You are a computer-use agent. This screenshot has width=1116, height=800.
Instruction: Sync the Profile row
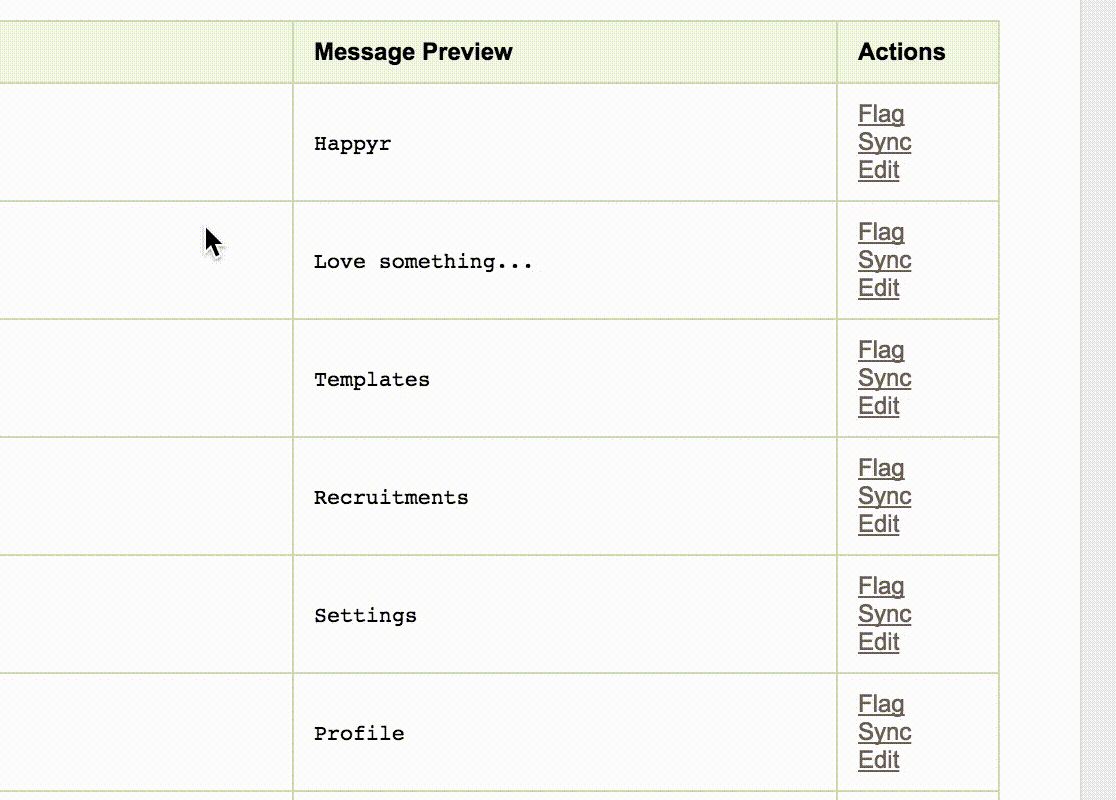[884, 733]
